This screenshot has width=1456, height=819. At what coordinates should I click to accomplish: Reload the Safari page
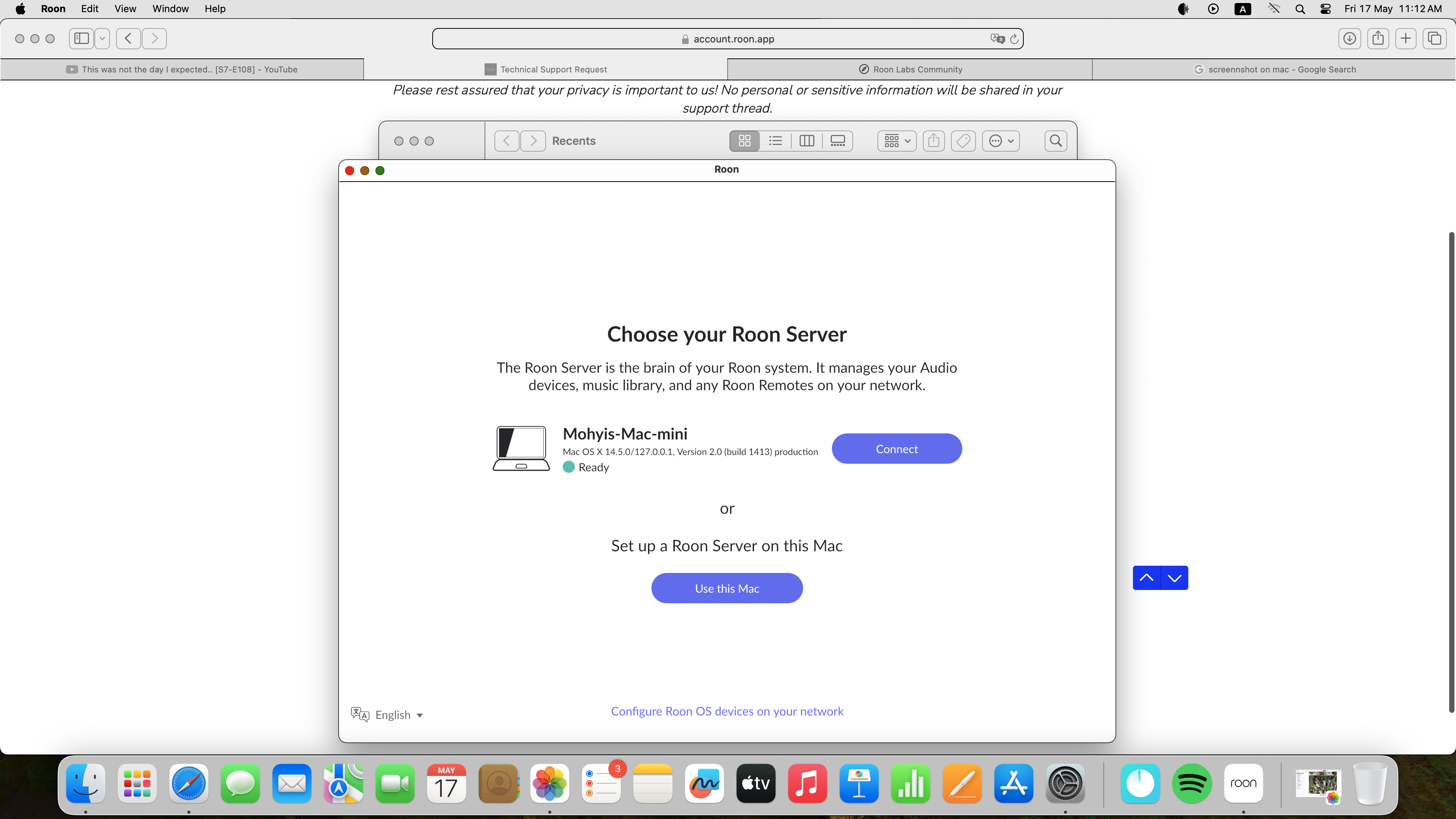click(x=1014, y=39)
